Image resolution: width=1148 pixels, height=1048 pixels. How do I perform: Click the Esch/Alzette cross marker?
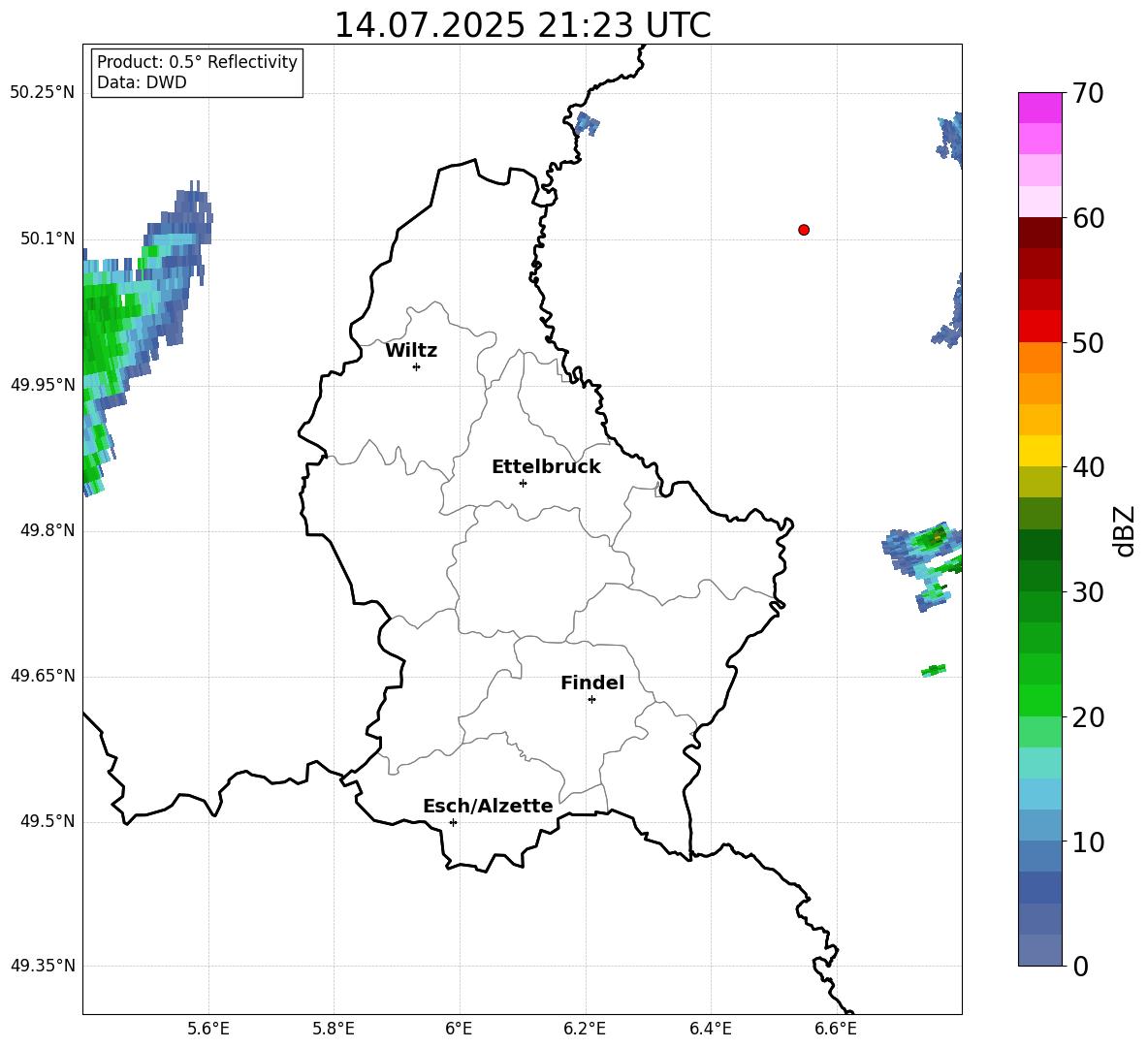click(453, 822)
